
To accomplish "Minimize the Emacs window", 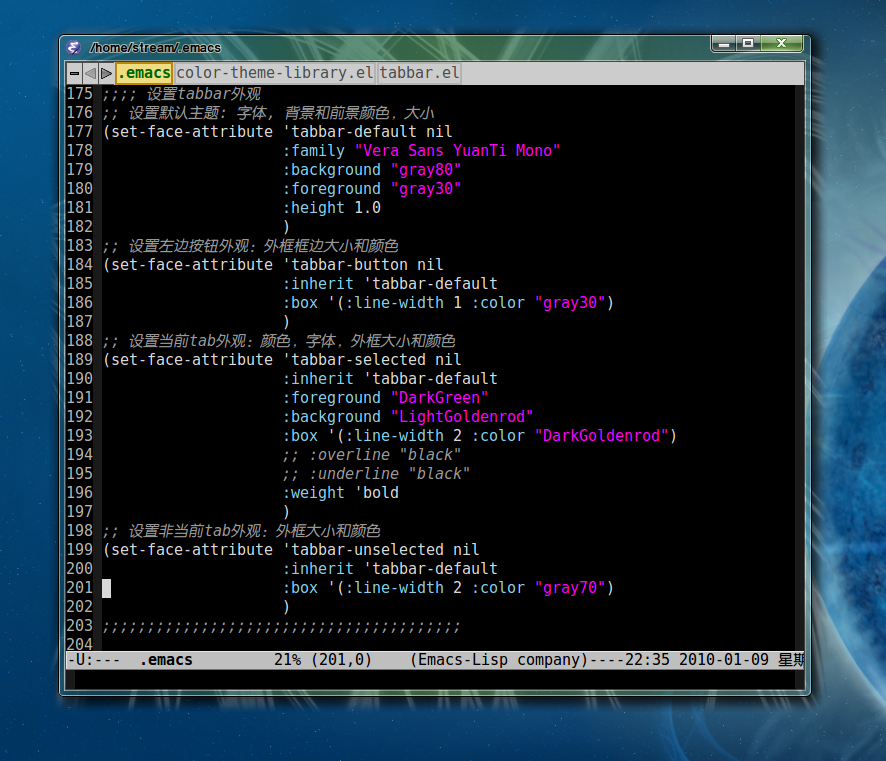I will pos(724,43).
